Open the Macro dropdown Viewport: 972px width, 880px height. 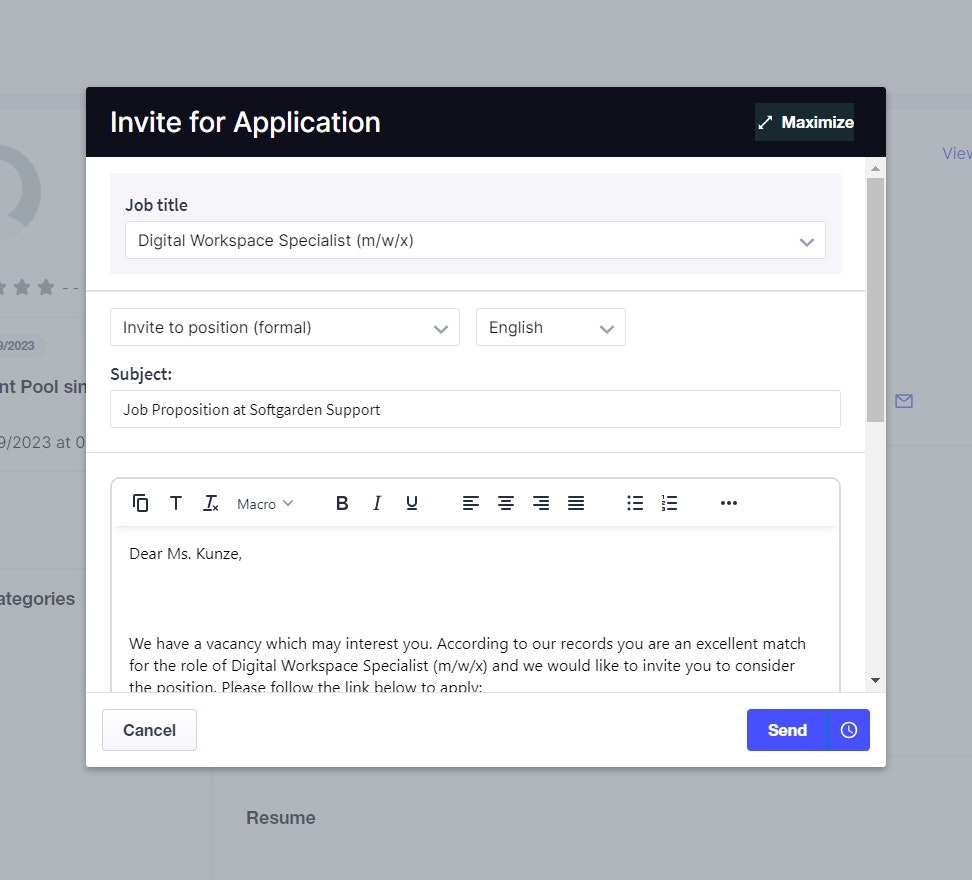click(265, 504)
